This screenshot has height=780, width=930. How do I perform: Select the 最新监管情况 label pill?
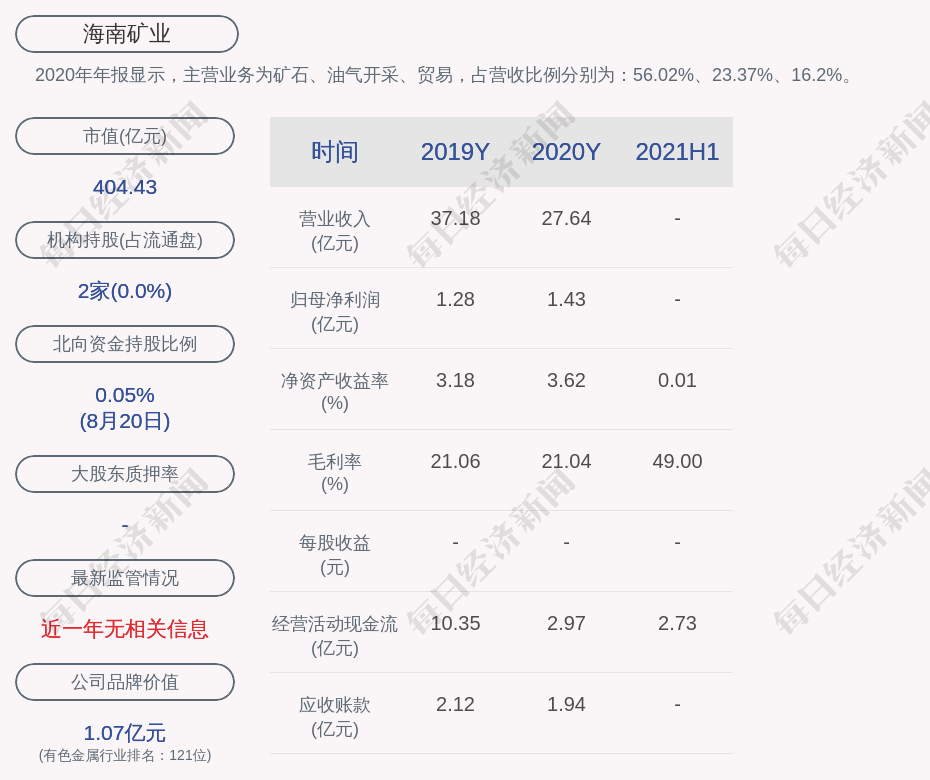click(125, 578)
